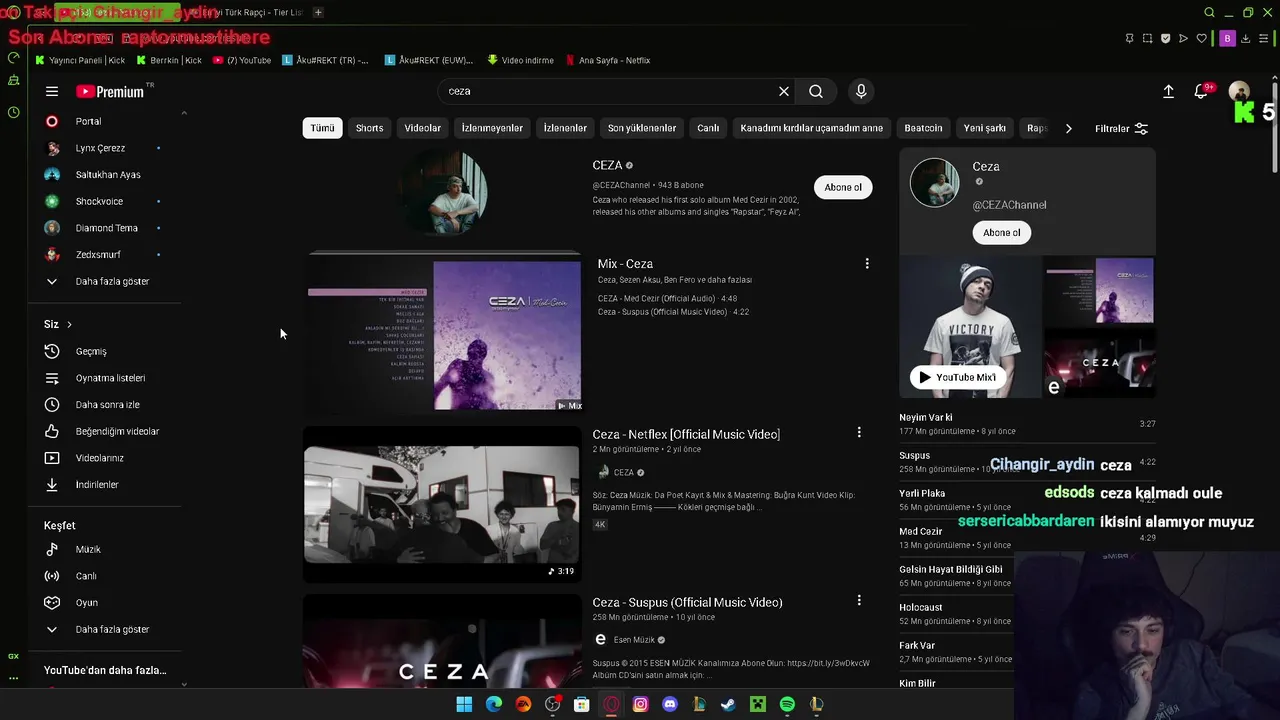Open the Mix - Ceza playlist thumbnail
The width and height of the screenshot is (1280, 720).
click(444, 334)
